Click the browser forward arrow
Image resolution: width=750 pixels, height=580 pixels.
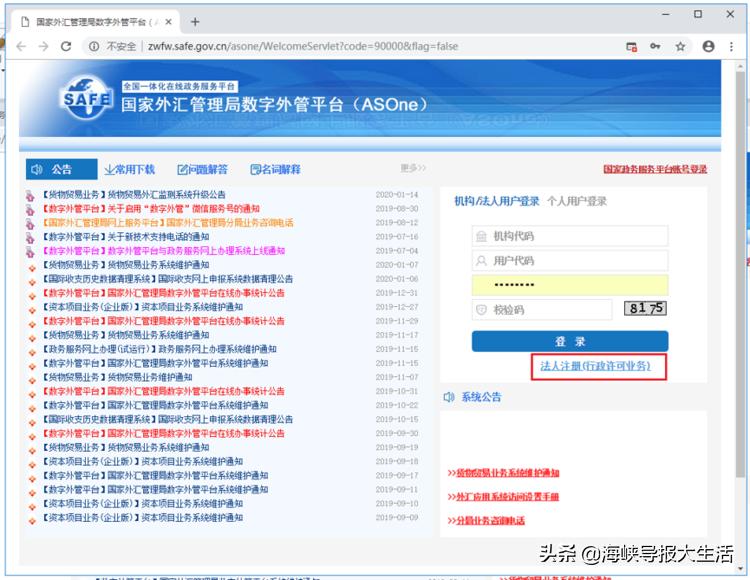coord(44,46)
